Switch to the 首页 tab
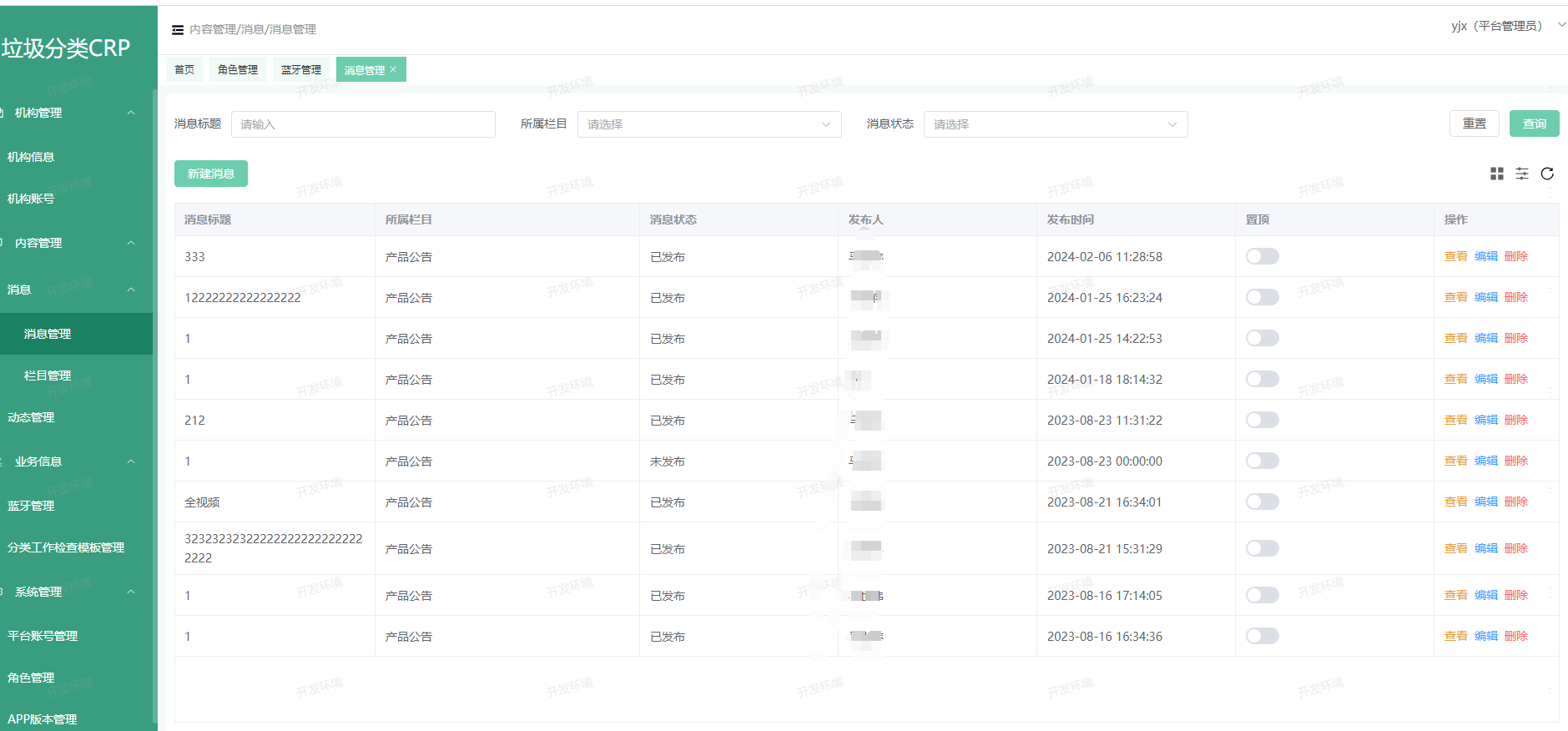The height and width of the screenshot is (731, 1568). coord(184,69)
